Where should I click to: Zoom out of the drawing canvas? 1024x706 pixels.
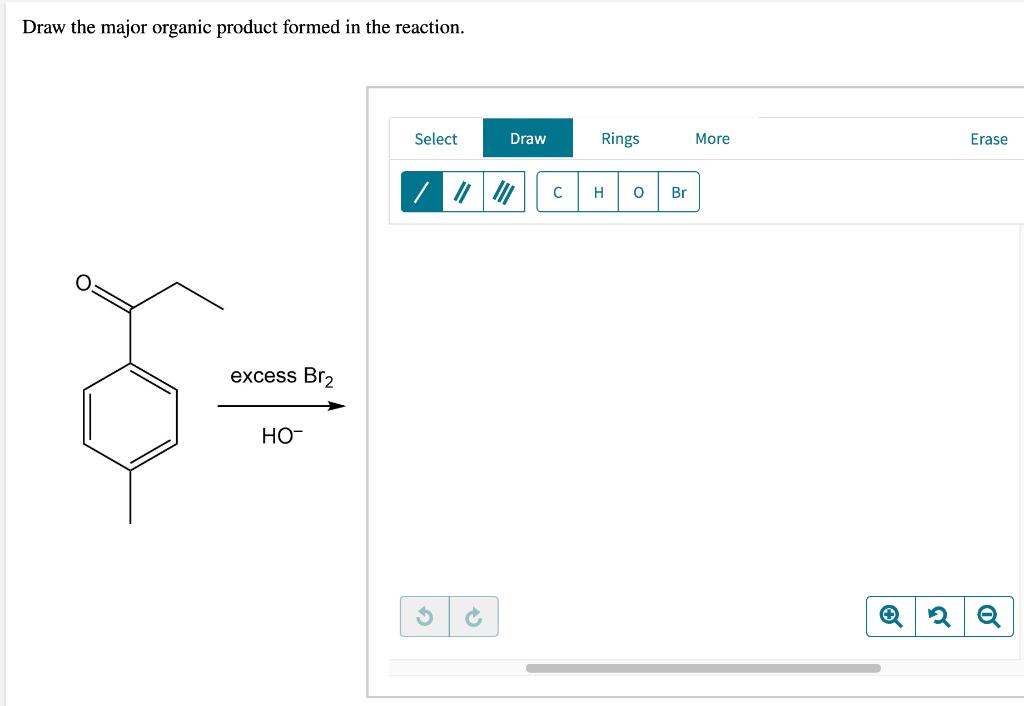(989, 617)
